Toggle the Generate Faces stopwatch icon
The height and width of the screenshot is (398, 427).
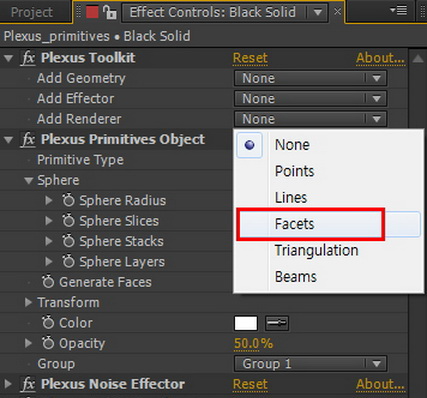48,282
